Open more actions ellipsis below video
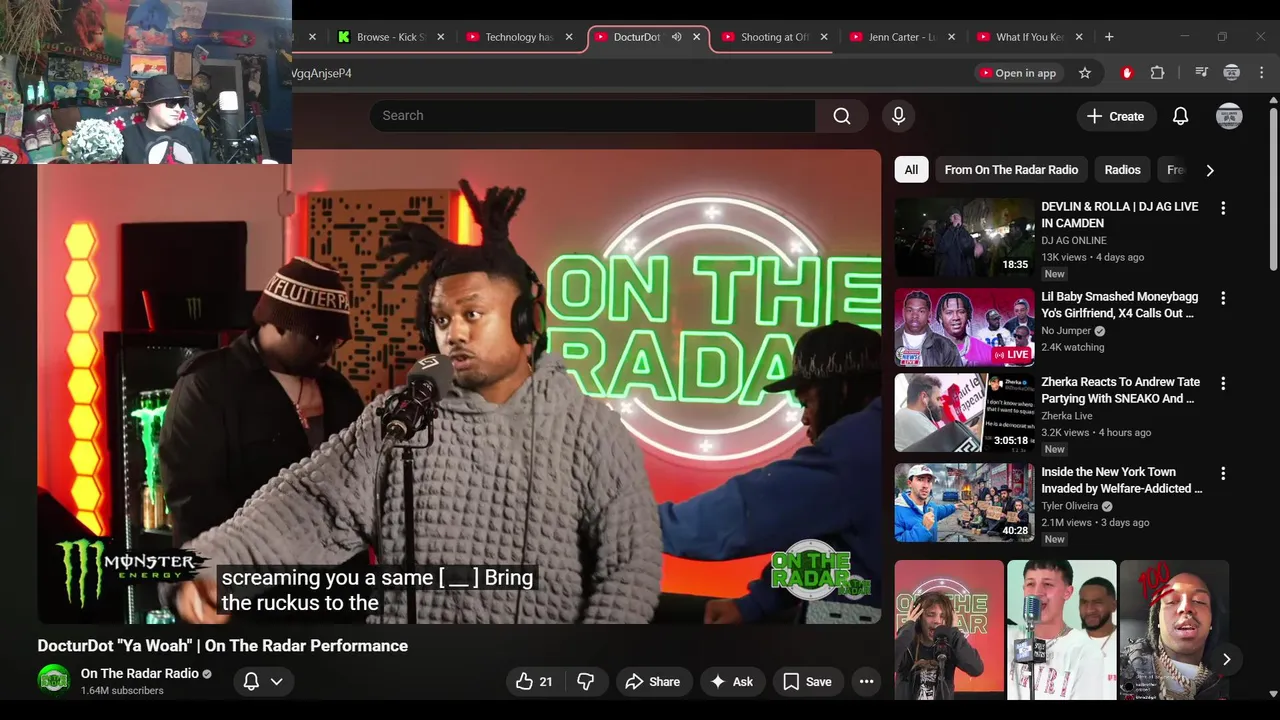1280x720 pixels. click(x=867, y=682)
